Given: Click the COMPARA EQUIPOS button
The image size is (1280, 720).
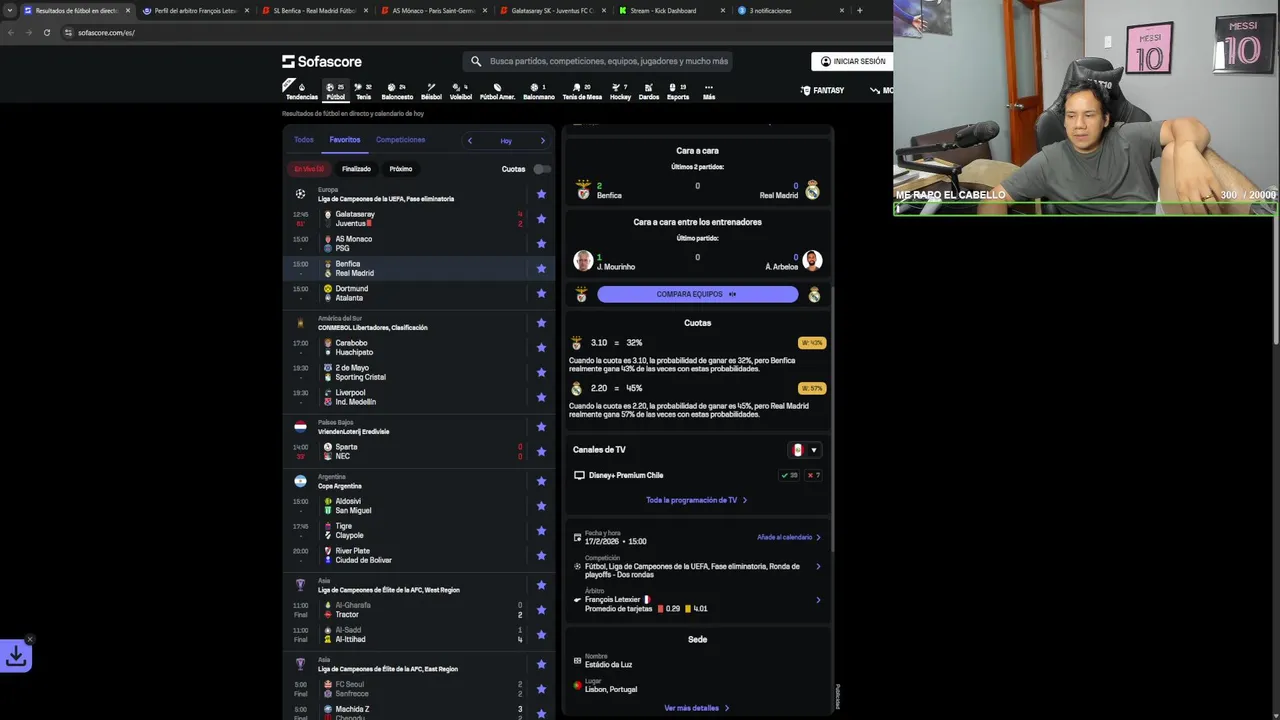Looking at the screenshot, I should click(697, 294).
